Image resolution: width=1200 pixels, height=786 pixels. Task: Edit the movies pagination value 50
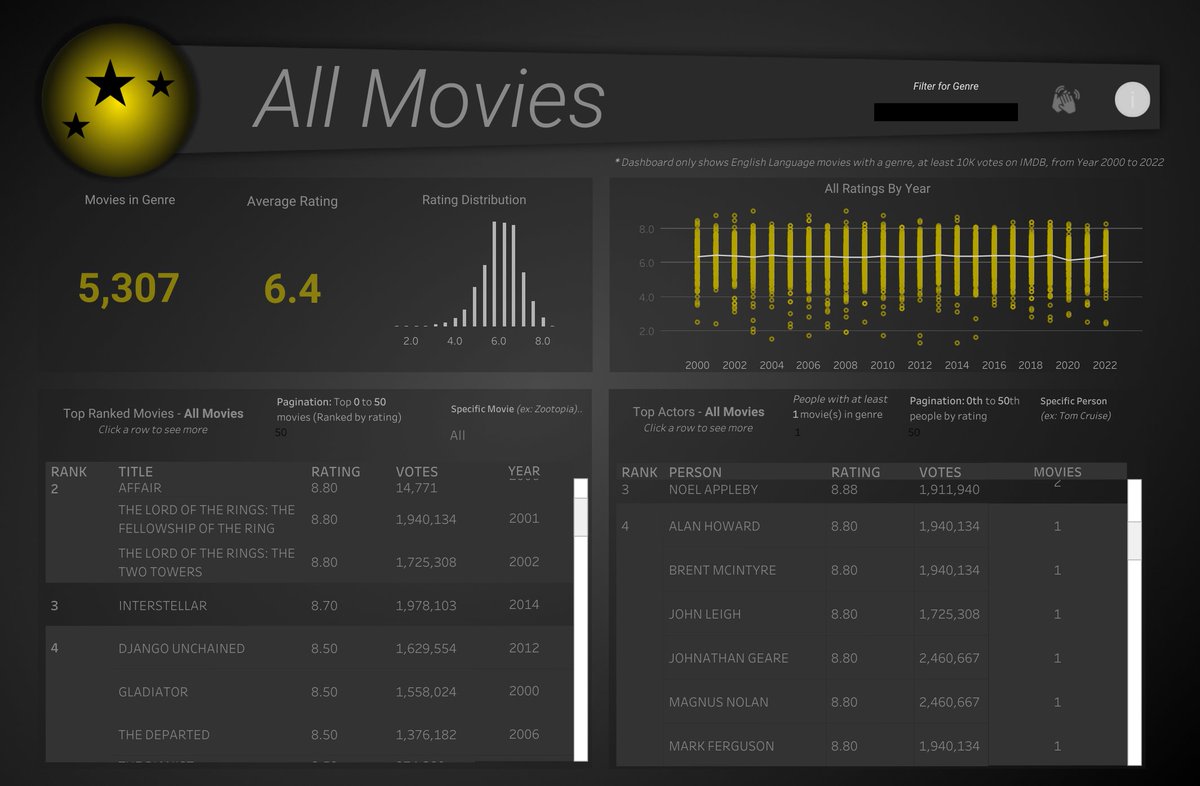280,433
